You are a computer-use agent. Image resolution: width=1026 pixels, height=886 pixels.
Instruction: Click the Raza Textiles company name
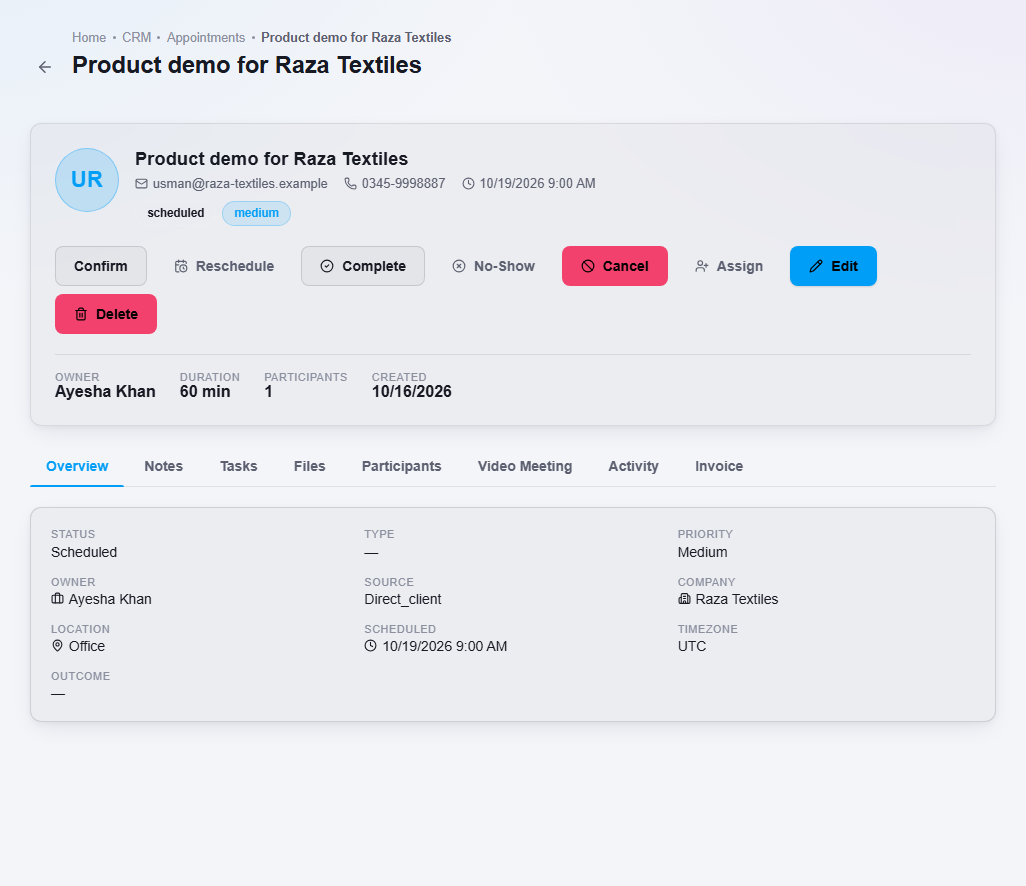click(x=737, y=599)
